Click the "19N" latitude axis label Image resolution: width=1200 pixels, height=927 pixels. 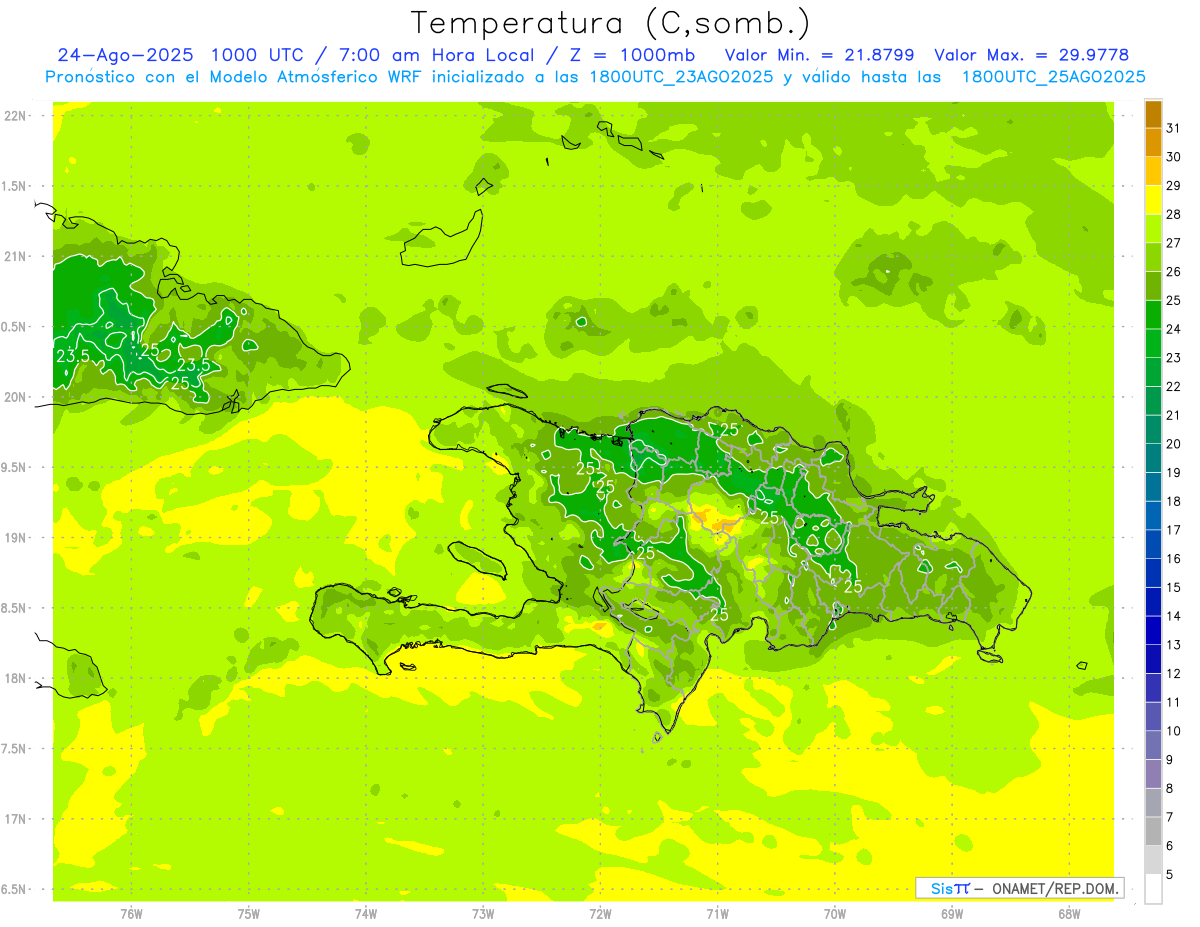15,538
